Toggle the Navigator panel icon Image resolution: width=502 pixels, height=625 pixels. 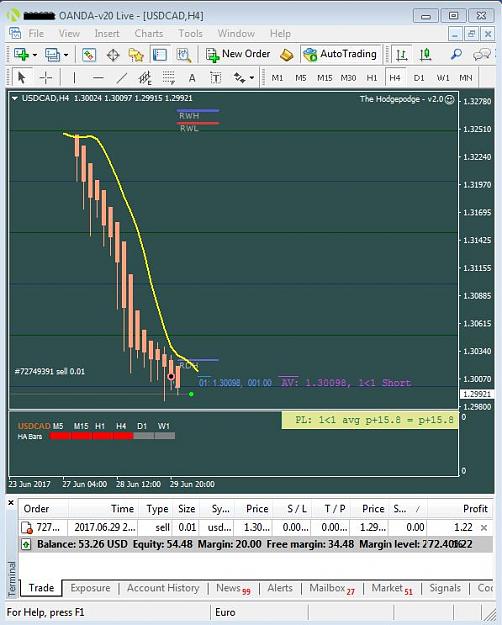(160, 55)
